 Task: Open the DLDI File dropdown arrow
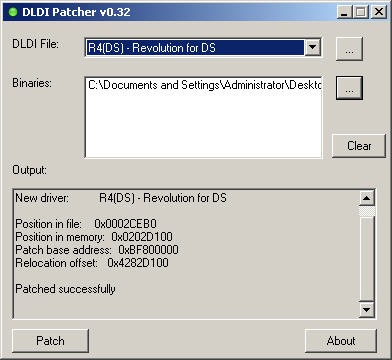[x=312, y=47]
